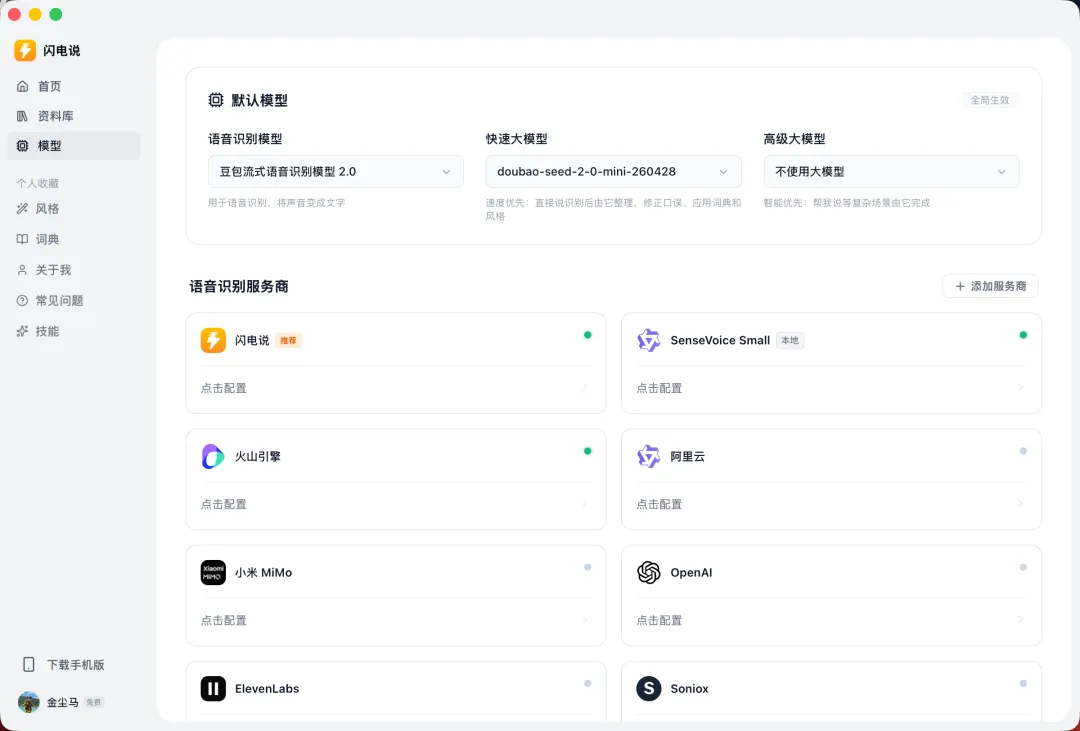Click gray status dot on Soniox card

[1023, 683]
